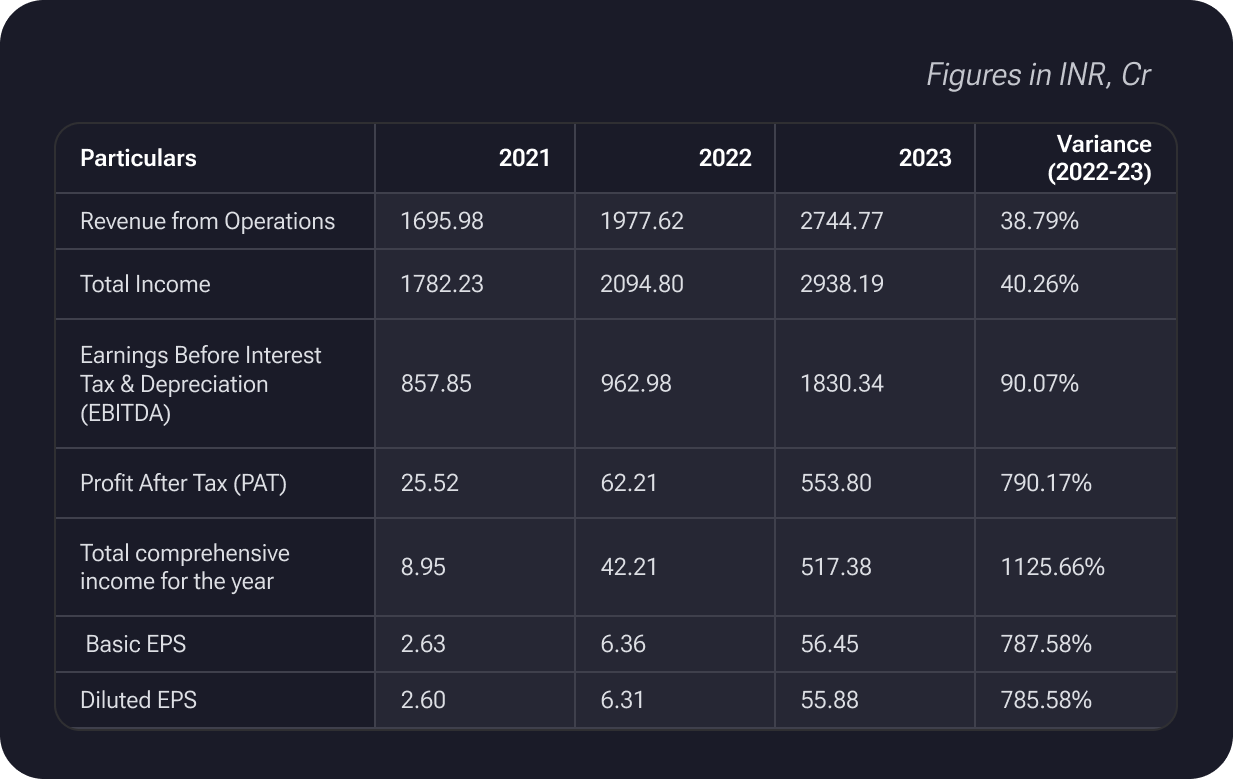The image size is (1233, 779).
Task: Select the 2021 column header
Action: coord(524,158)
